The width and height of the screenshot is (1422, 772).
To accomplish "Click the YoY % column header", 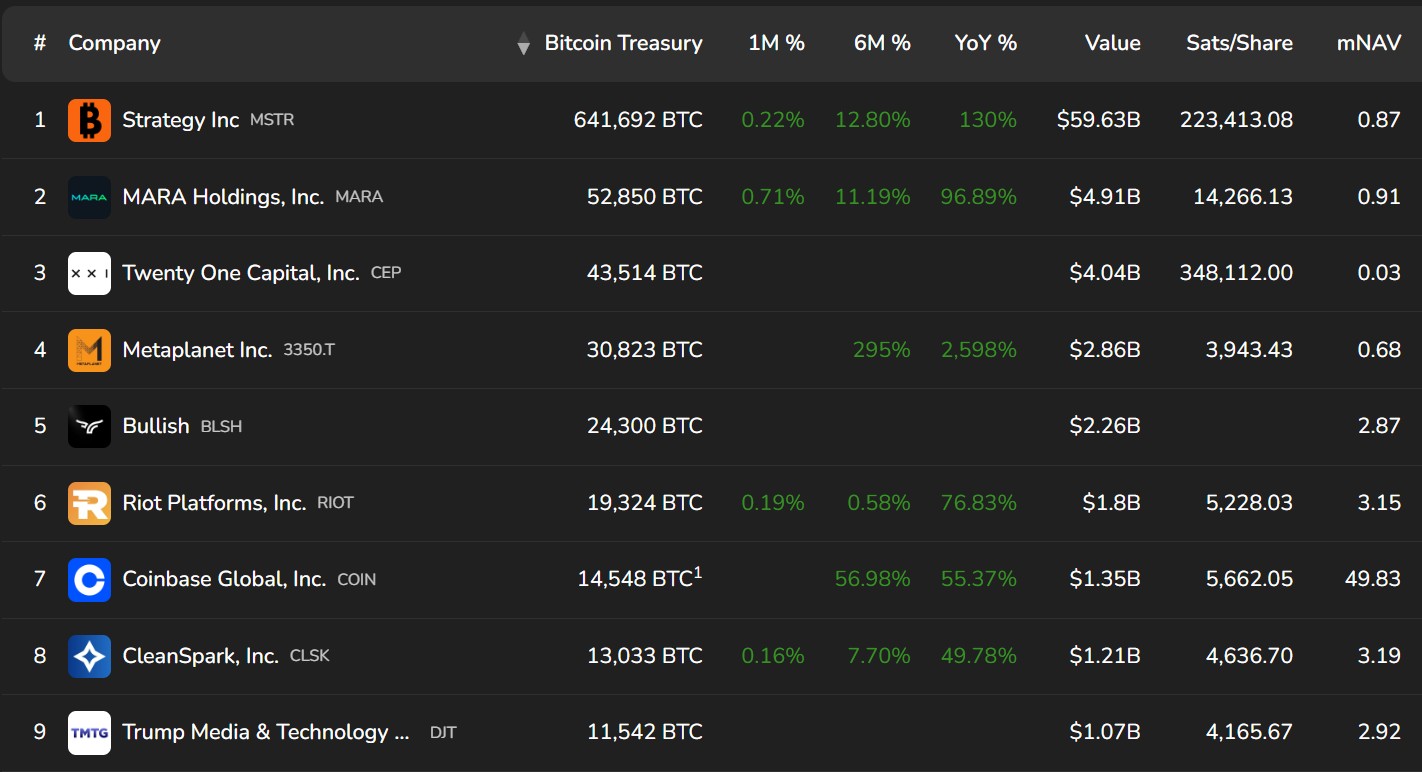I will (985, 43).
